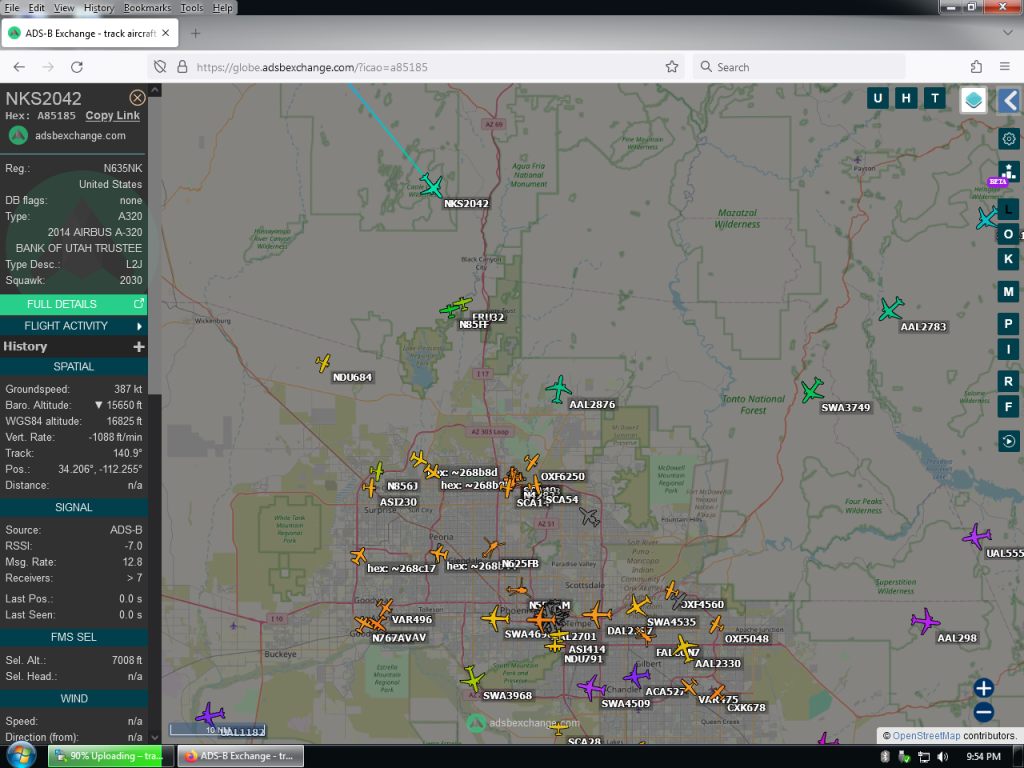Open tracking protection shield icon
1024x768 pixels.
[x=160, y=67]
